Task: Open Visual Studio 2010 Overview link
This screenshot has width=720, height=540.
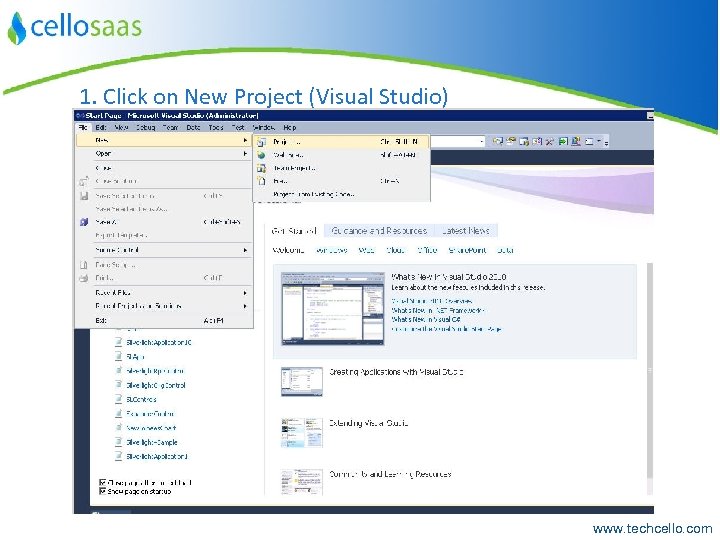Action: click(432, 301)
